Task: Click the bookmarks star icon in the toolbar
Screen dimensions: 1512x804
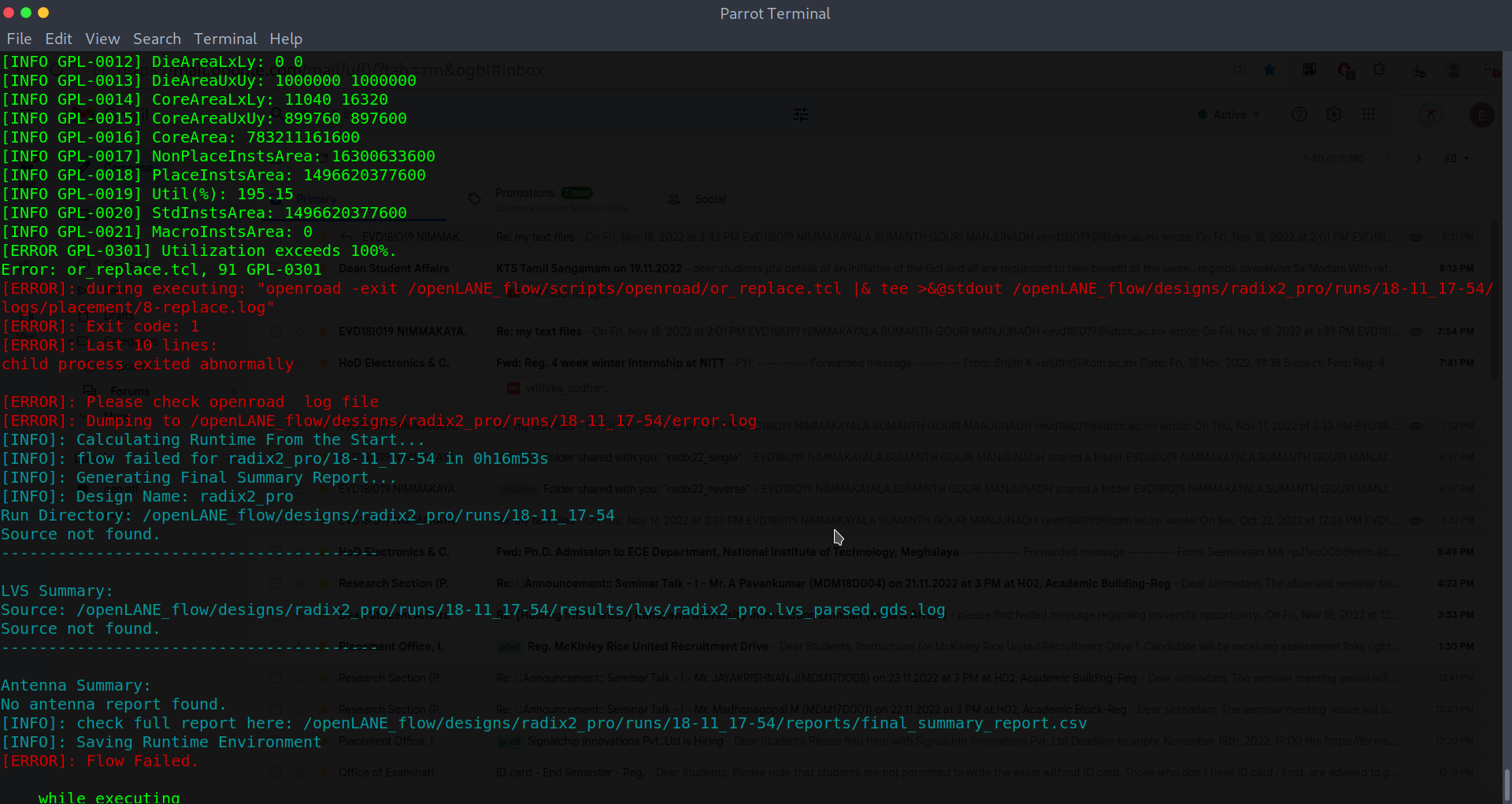Action: click(1269, 69)
